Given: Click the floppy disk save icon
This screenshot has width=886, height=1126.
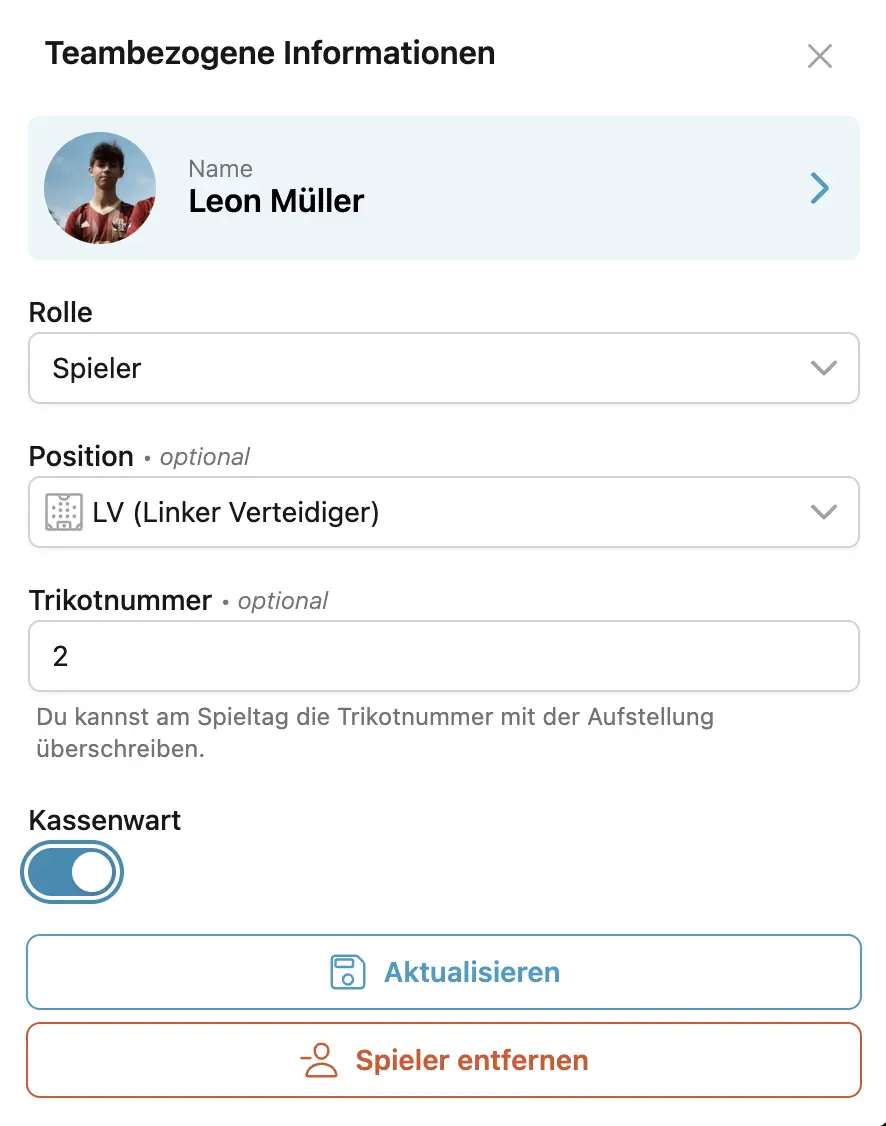Looking at the screenshot, I should (348, 972).
